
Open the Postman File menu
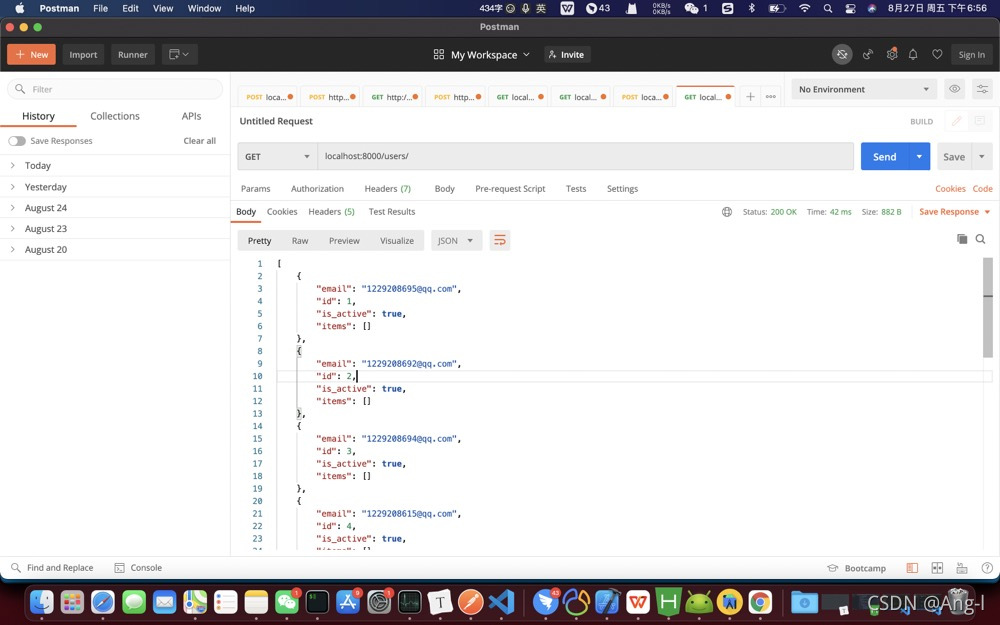pyautogui.click(x=100, y=8)
